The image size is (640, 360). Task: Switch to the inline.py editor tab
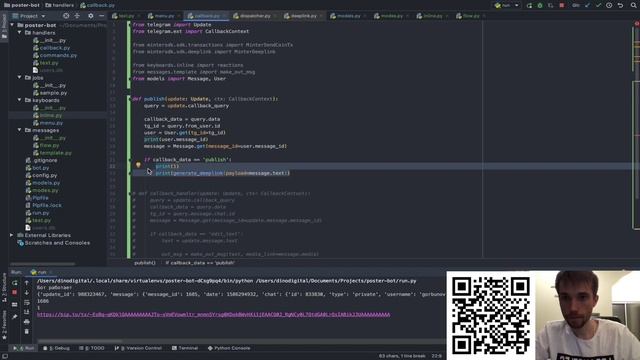(432, 16)
